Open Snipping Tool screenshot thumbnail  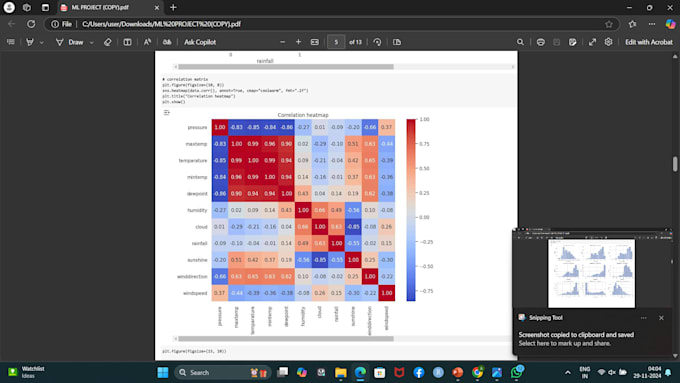coord(592,268)
